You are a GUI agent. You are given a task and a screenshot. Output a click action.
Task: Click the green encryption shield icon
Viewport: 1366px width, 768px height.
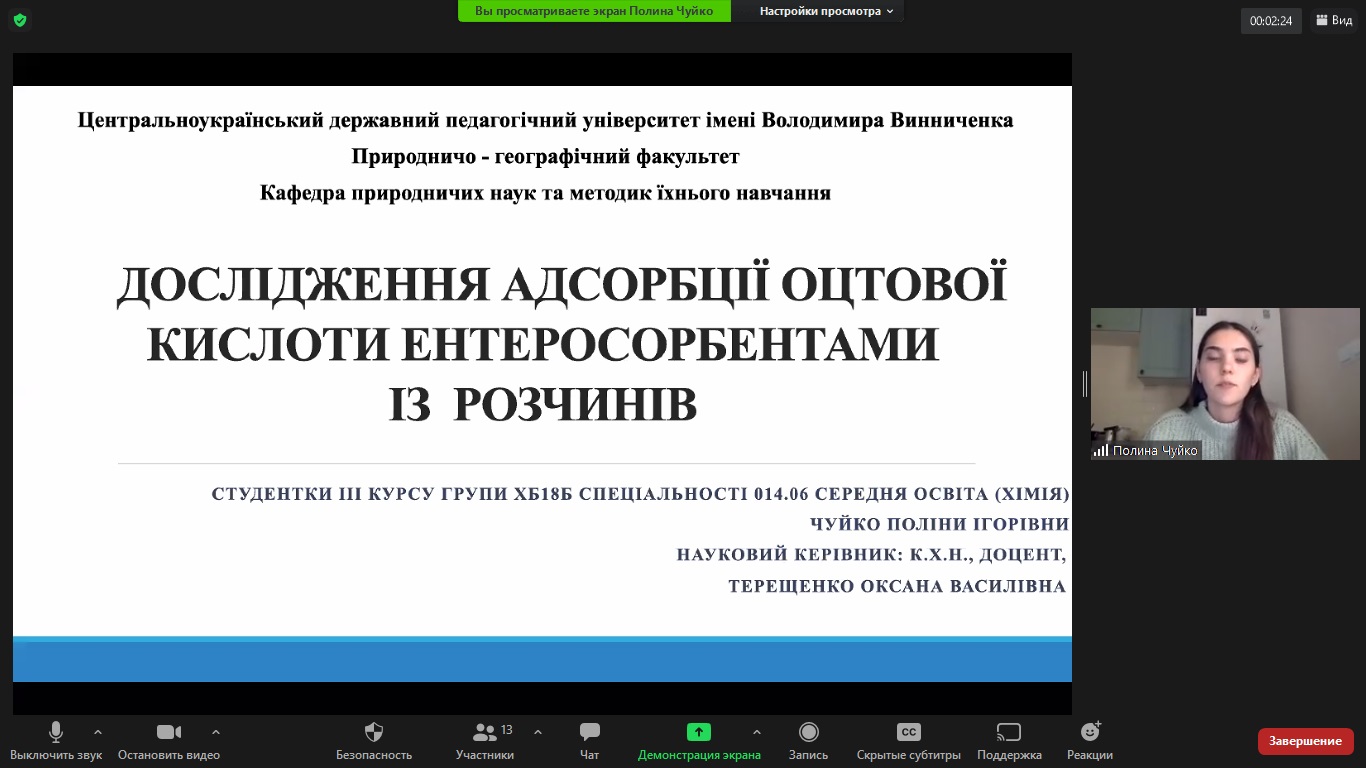tap(20, 20)
